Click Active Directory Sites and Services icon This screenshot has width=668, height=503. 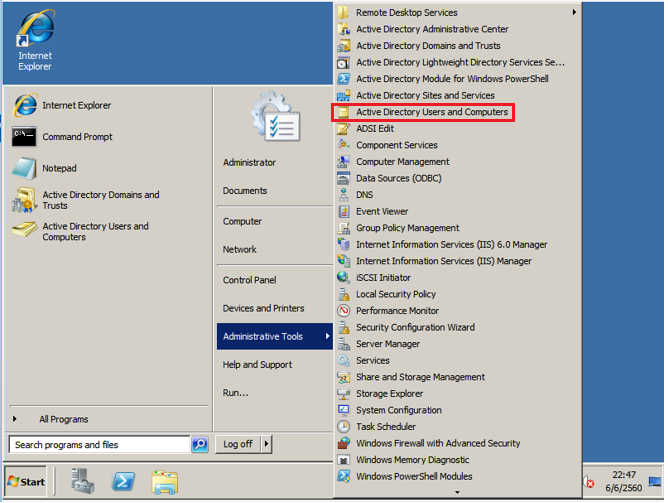pos(343,95)
